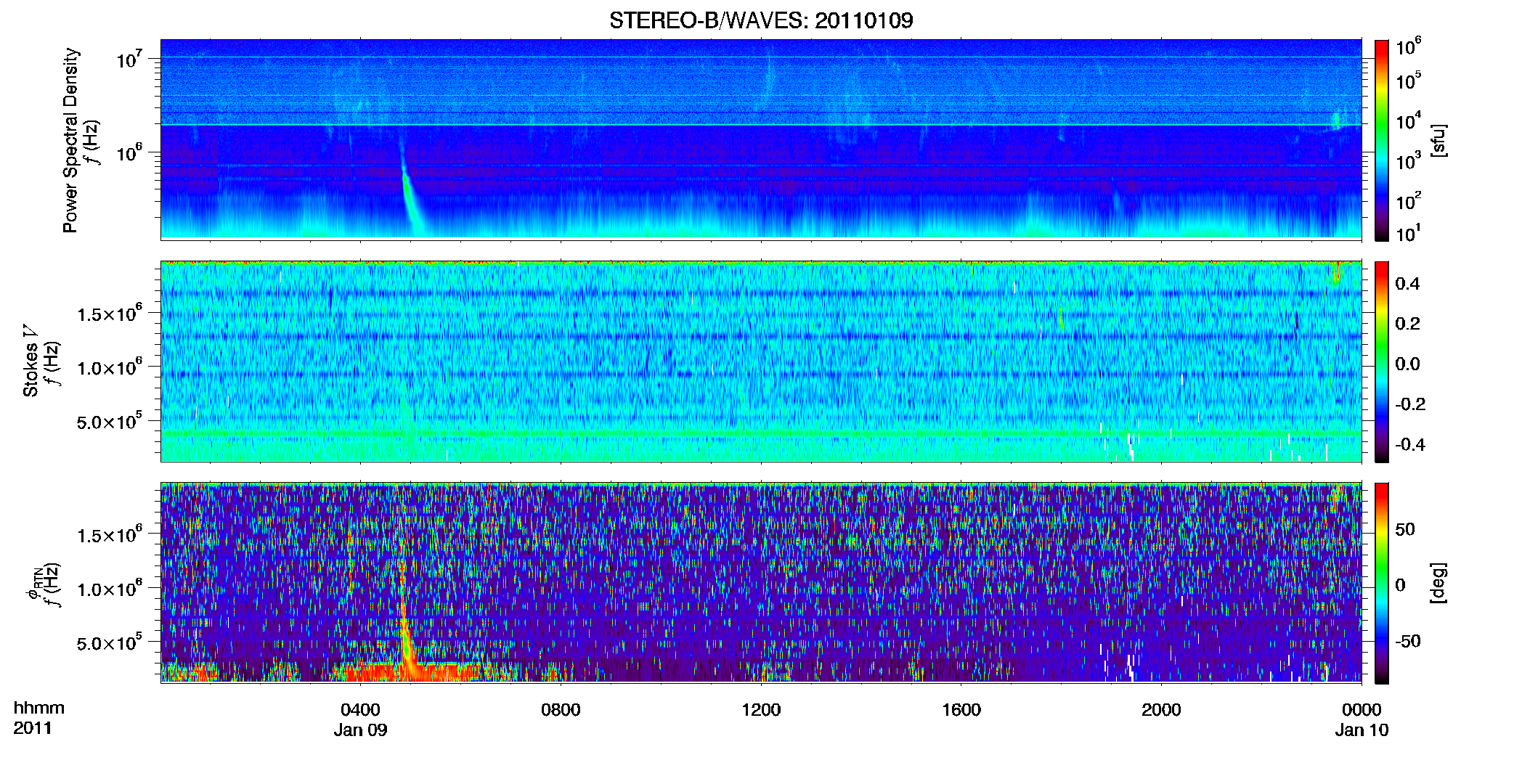Click the [deg] color bar
The width and height of the screenshot is (1522, 784).
pyautogui.click(x=1382, y=583)
